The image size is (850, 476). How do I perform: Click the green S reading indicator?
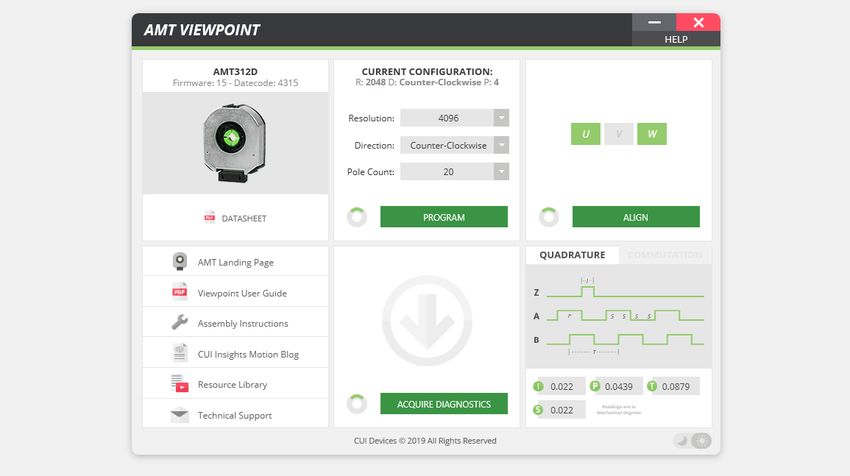pos(538,410)
